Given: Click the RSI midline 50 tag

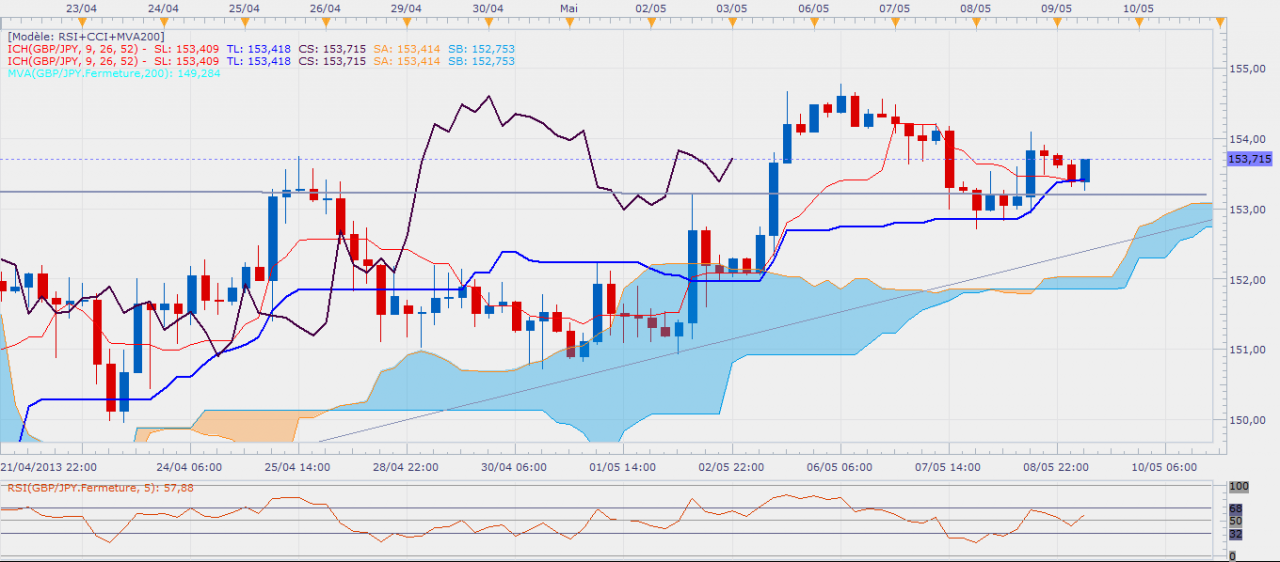Looking at the screenshot, I should click(1235, 521).
